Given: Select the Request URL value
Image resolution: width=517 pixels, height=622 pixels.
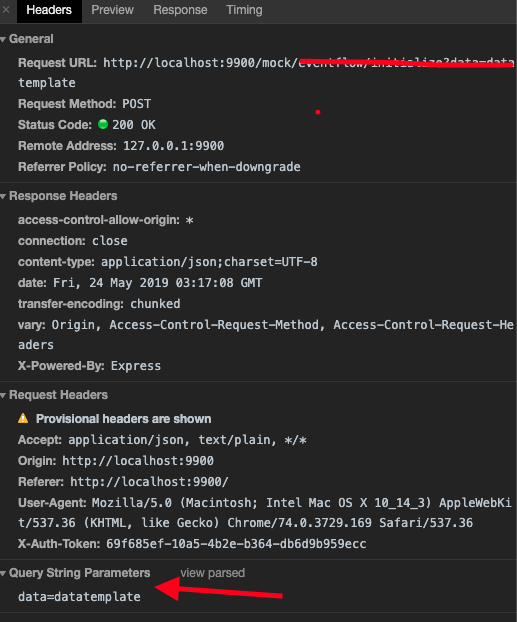Looking at the screenshot, I should 266,73.
